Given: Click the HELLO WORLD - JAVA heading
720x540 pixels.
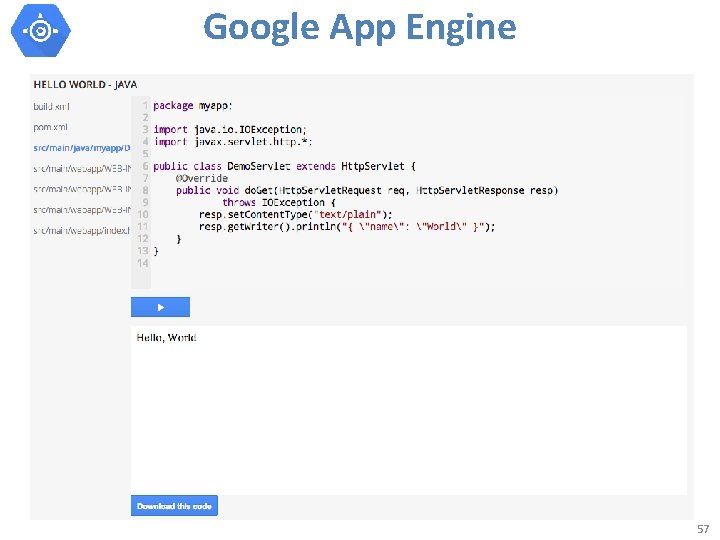Looking at the screenshot, I should click(85, 84).
